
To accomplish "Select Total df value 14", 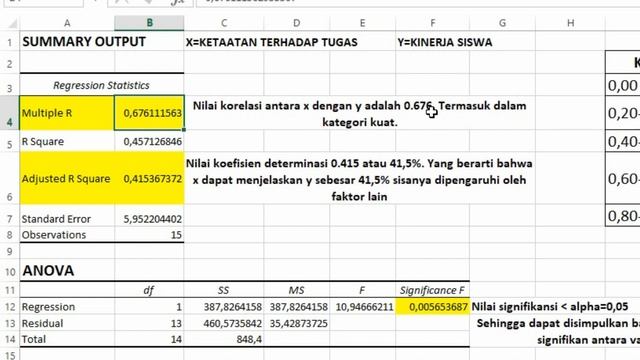I will [x=149, y=339].
